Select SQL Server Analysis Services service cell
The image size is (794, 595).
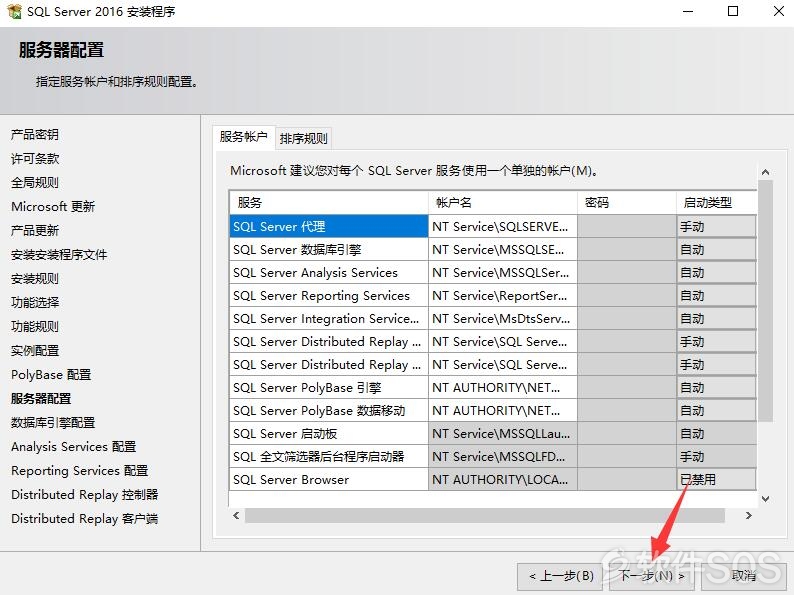(x=329, y=272)
